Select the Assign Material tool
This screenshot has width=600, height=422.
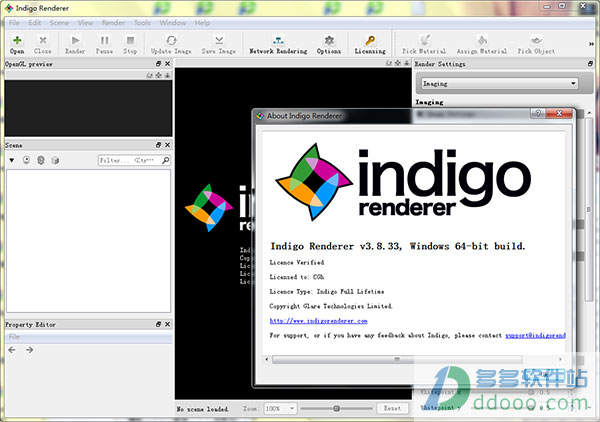coord(482,44)
